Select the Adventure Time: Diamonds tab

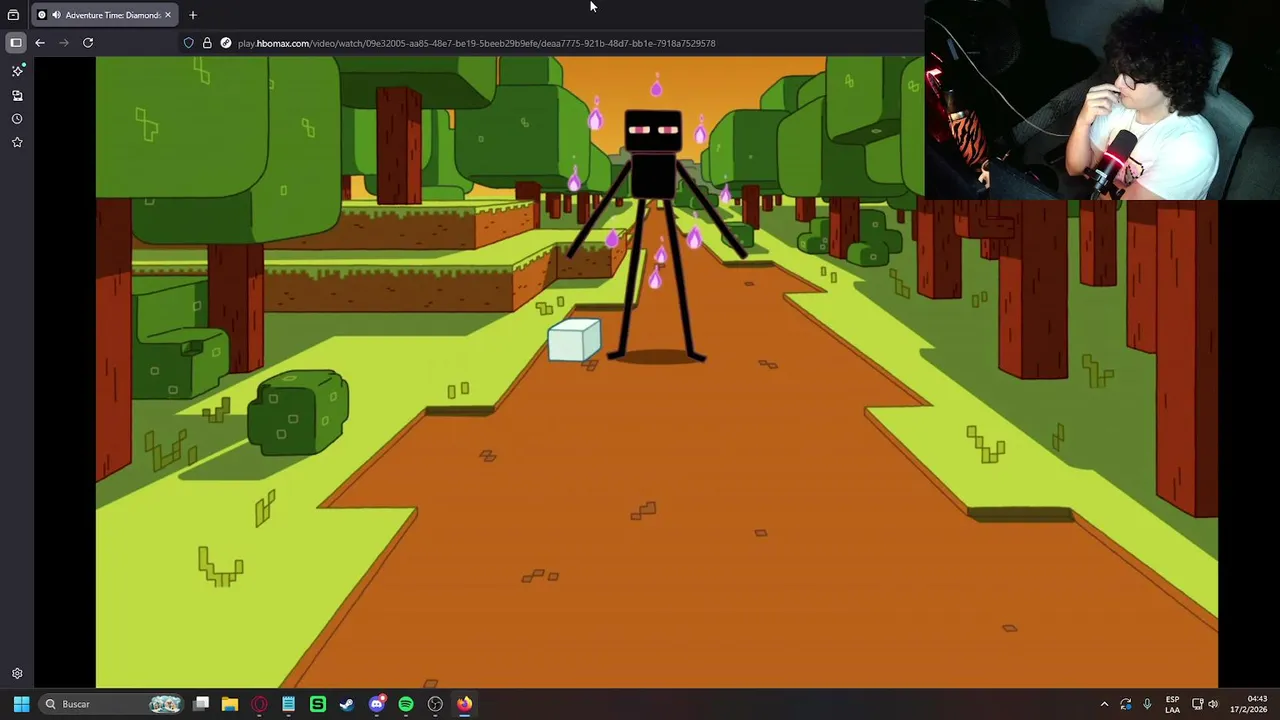[x=105, y=15]
